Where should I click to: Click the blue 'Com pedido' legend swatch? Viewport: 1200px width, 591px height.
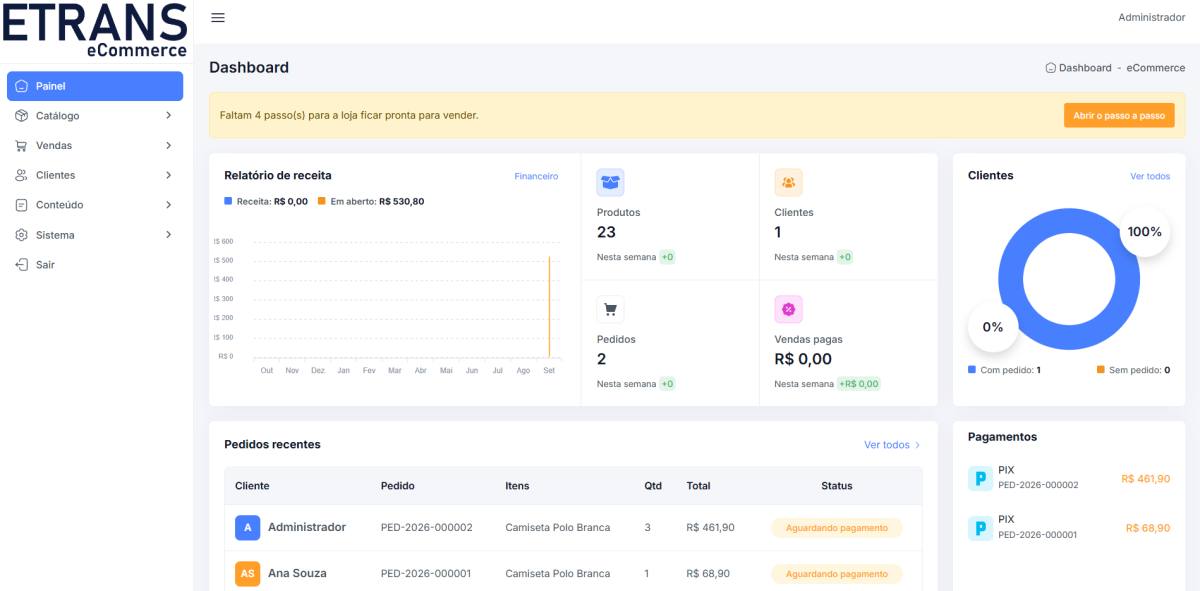972,369
